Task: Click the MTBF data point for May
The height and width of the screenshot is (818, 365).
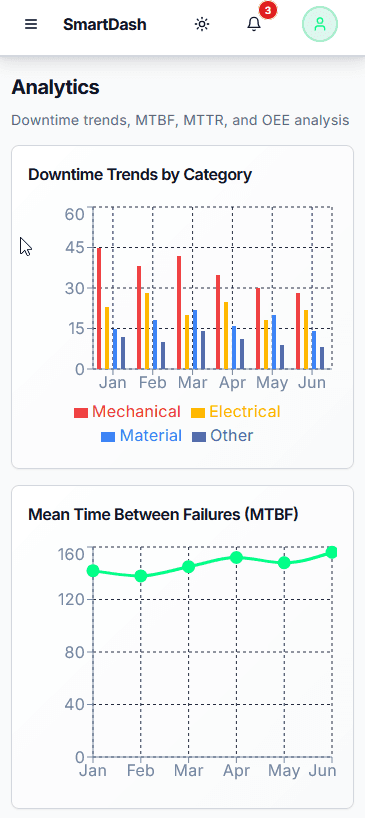Action: [x=284, y=562]
